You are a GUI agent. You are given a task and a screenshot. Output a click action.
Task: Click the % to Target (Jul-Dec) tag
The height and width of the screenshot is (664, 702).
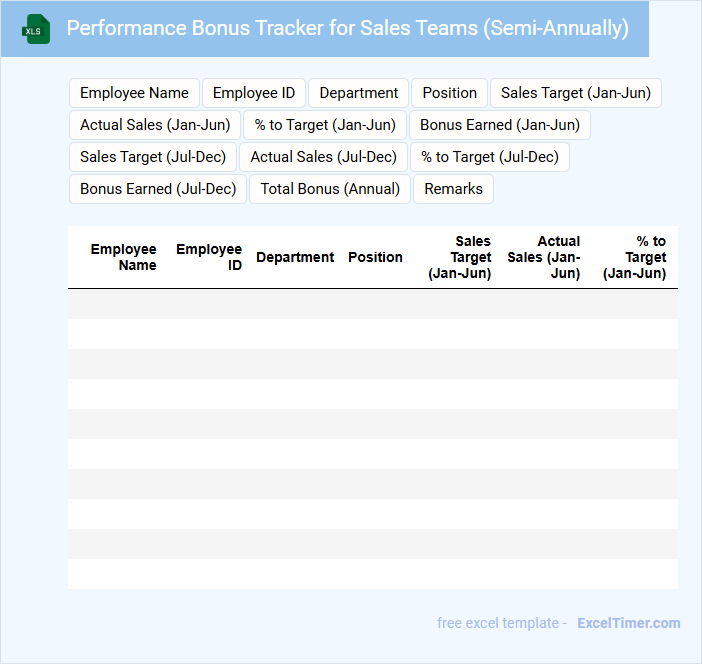click(x=490, y=157)
